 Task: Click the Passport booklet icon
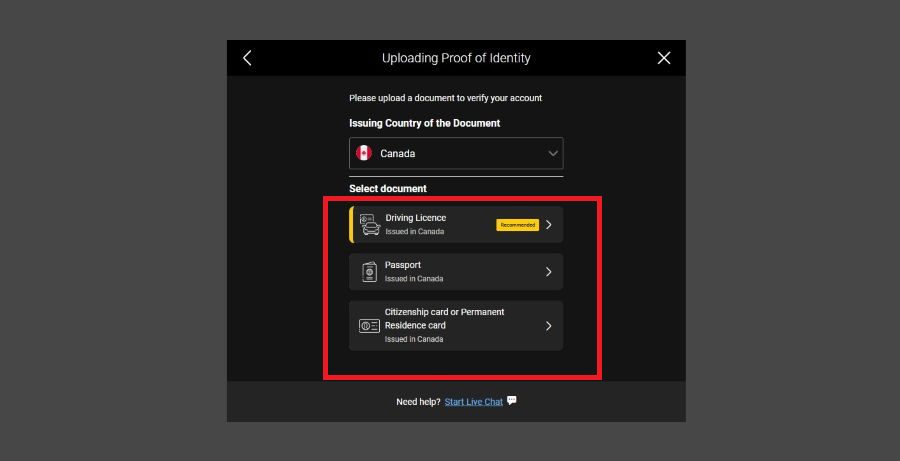coord(370,272)
